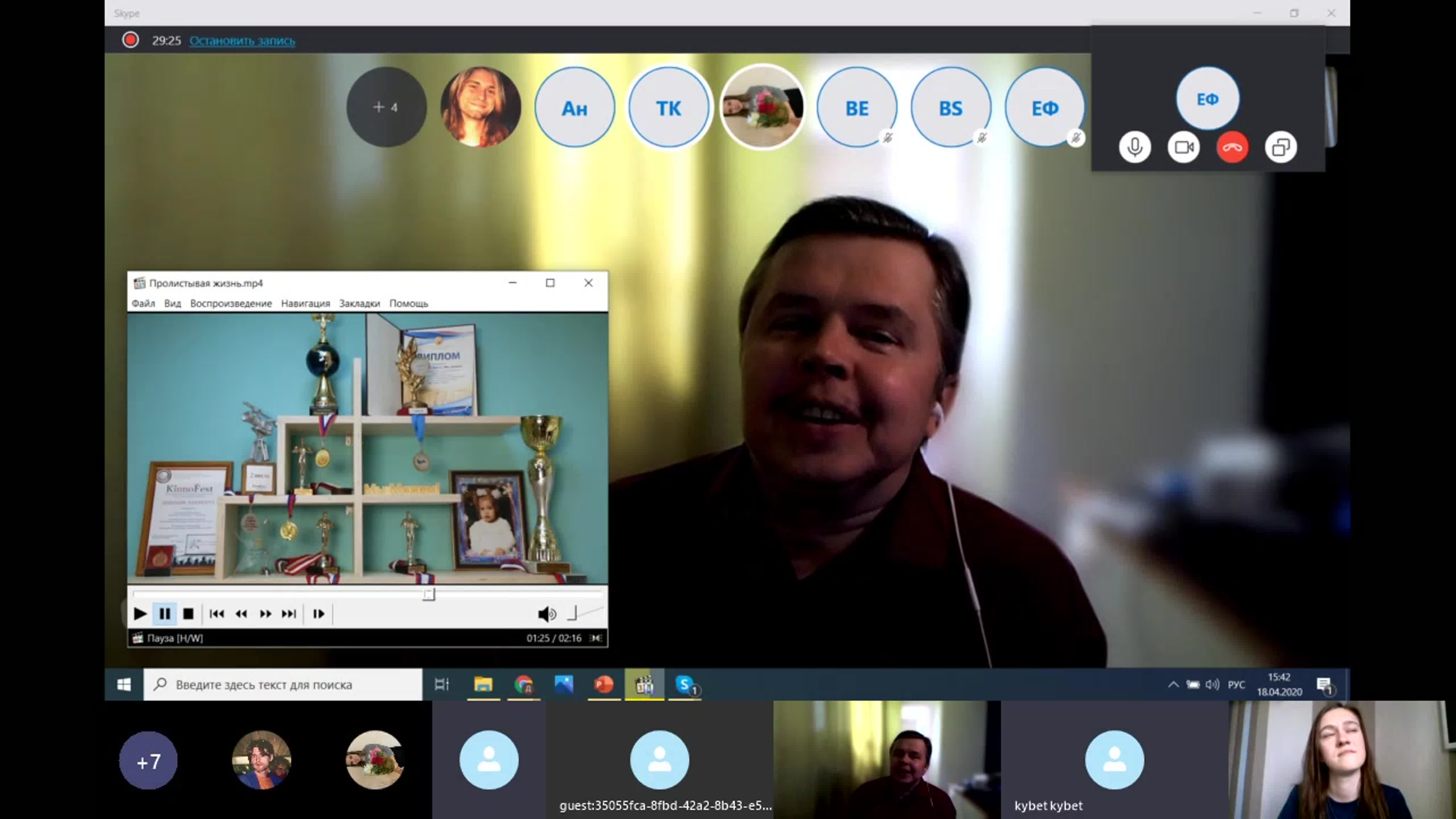Screen dimensions: 1456x819
Task: Show hidden icons with tray chevron
Action: 1173,685
